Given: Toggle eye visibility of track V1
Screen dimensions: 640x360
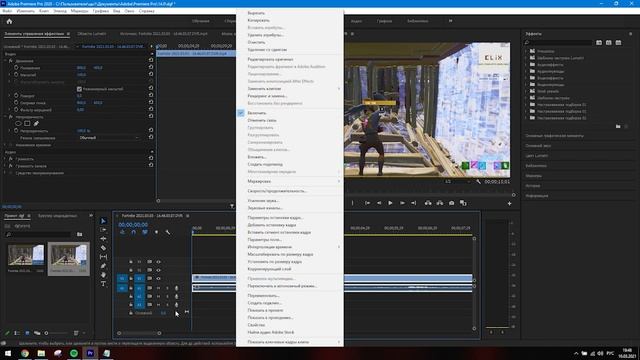Looking at the screenshot, I should [x=158, y=278].
